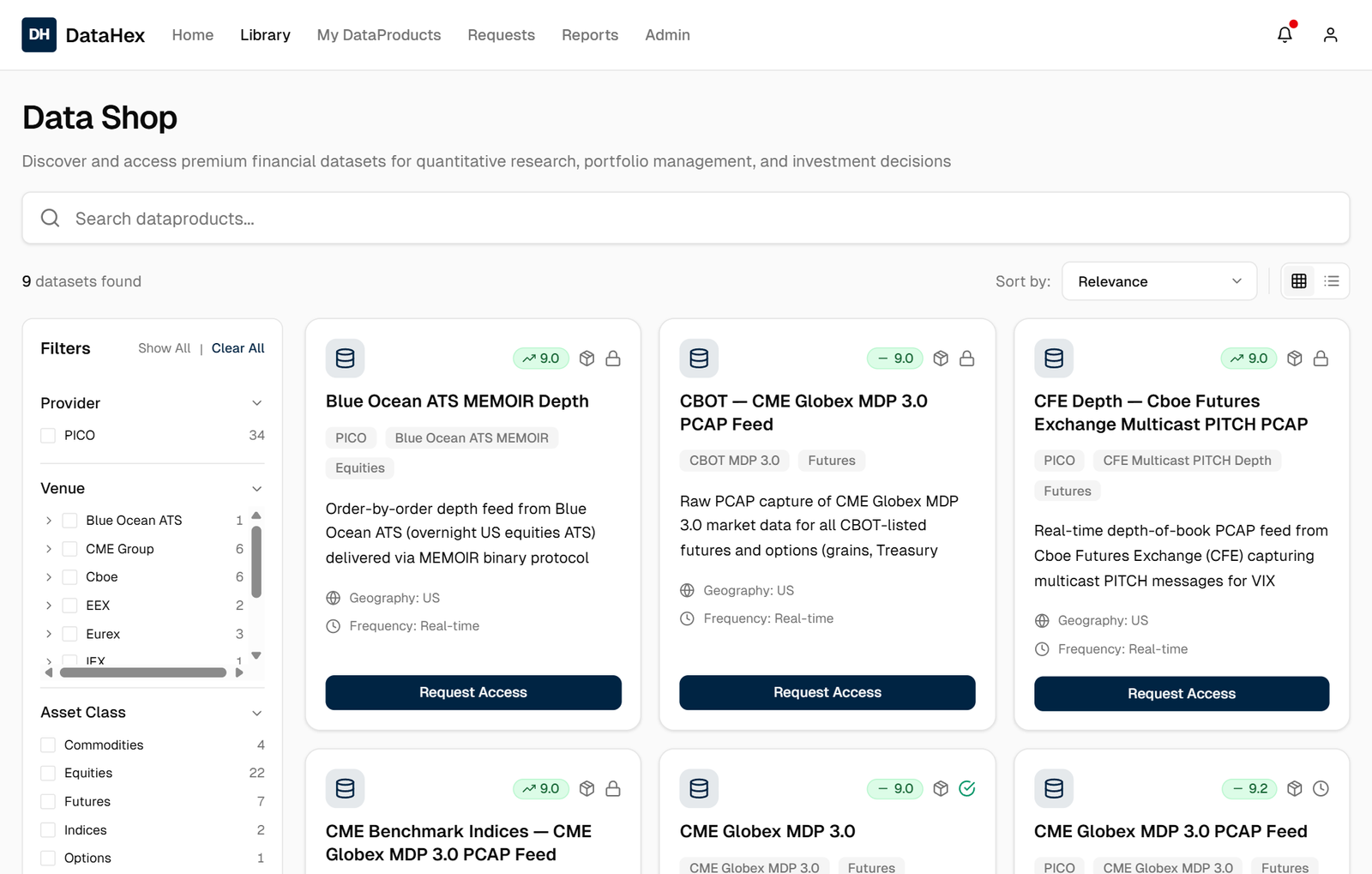The height and width of the screenshot is (874, 1372).
Task: Click the DataHex DH logo
Action: pyautogui.click(x=39, y=34)
